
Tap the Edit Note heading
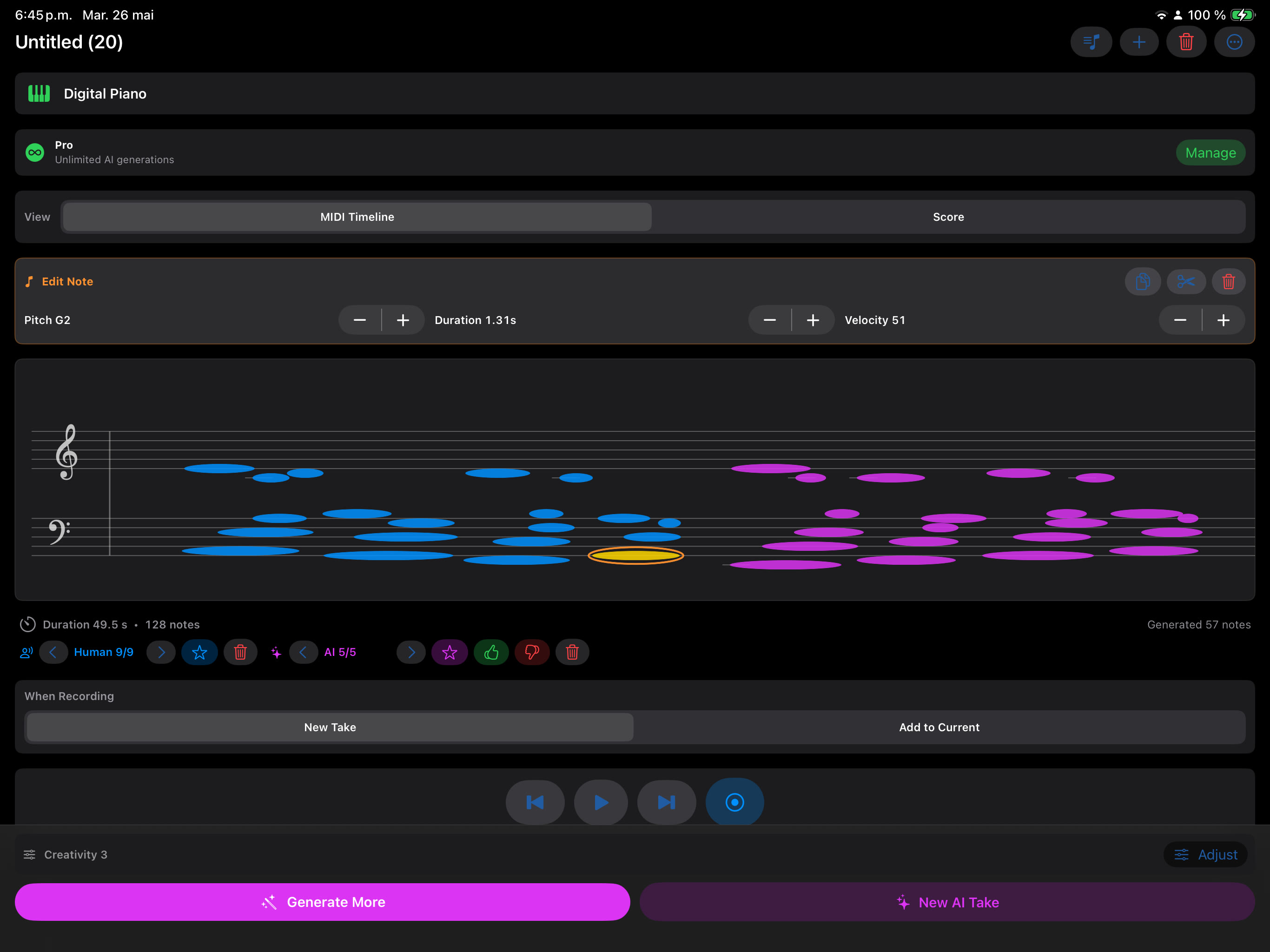(67, 281)
